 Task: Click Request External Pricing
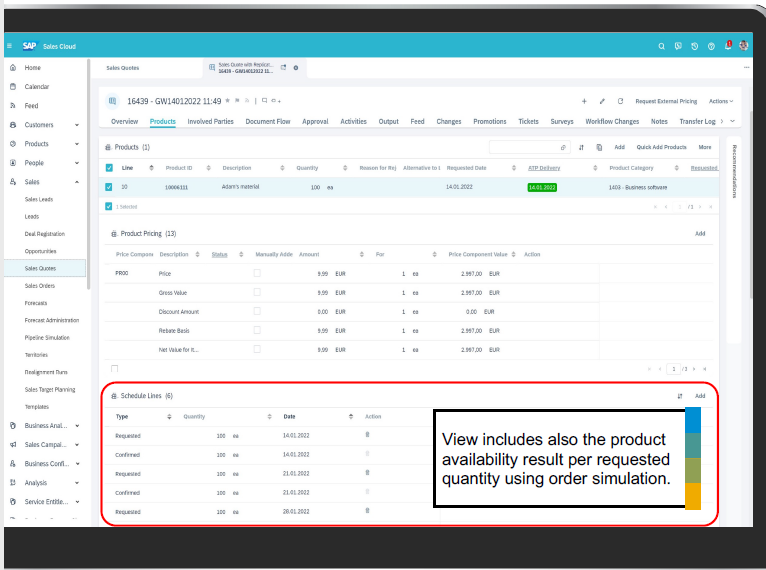click(666, 101)
